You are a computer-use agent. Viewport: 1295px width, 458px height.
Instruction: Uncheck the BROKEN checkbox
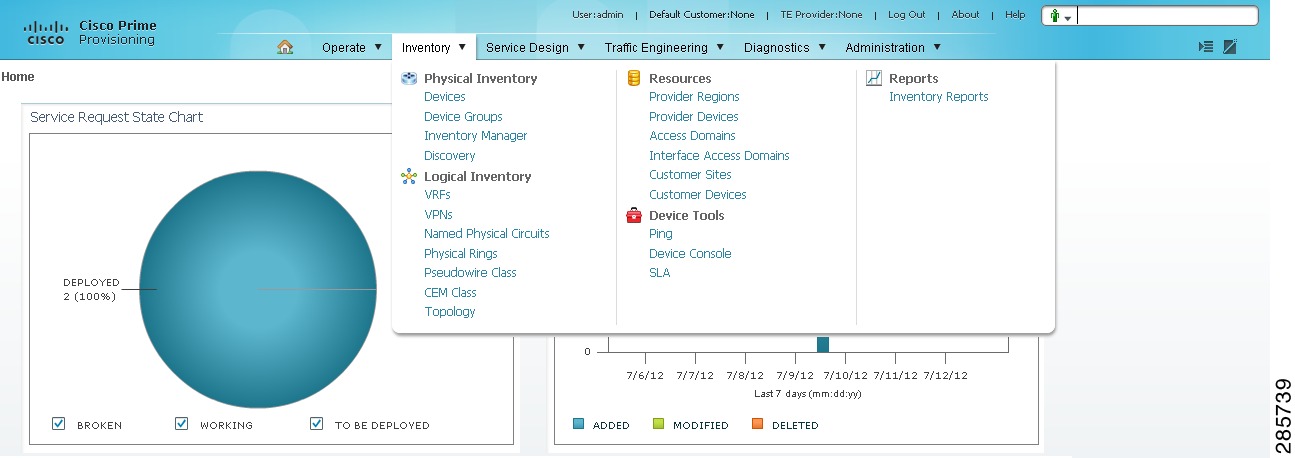58,424
